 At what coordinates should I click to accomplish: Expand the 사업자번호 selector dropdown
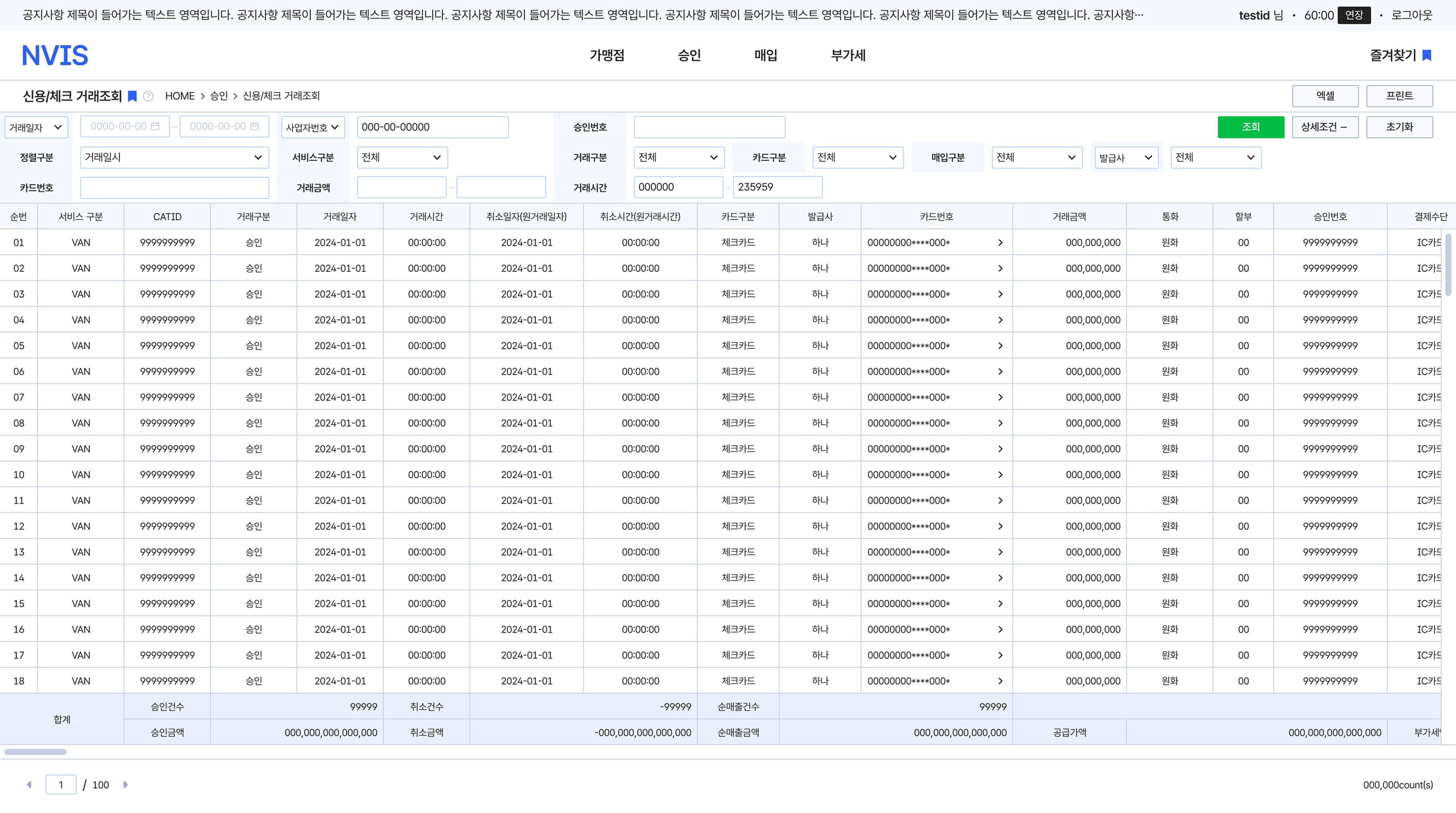pos(312,127)
